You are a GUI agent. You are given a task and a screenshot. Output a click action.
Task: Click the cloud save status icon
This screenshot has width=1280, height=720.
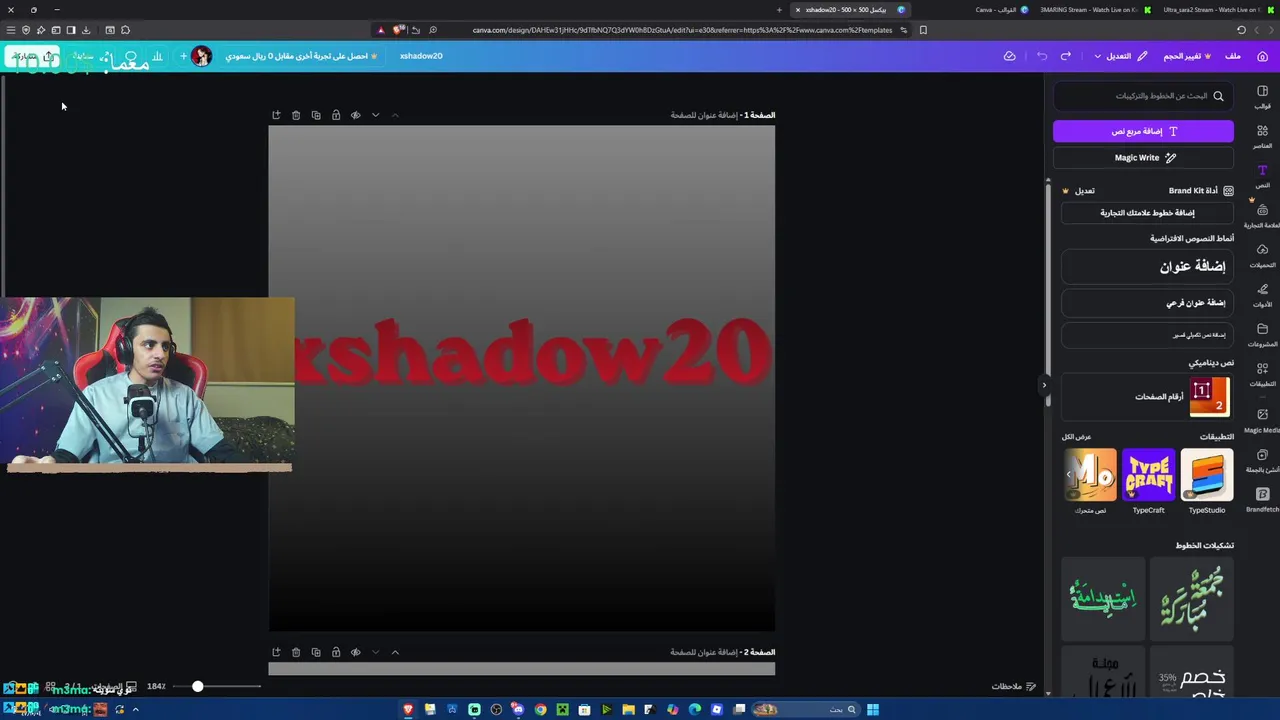[x=1010, y=56]
